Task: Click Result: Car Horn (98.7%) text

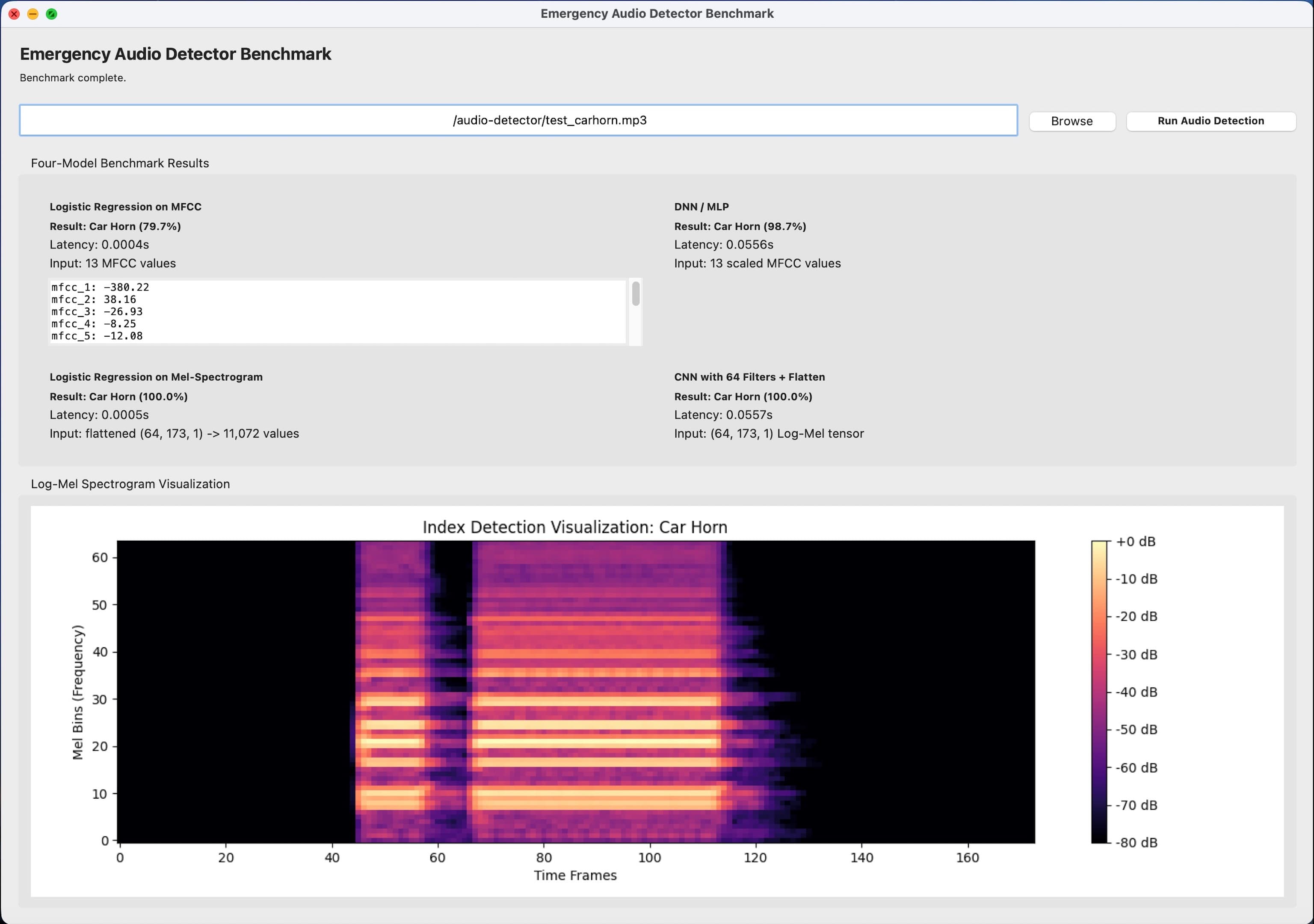Action: [x=740, y=226]
